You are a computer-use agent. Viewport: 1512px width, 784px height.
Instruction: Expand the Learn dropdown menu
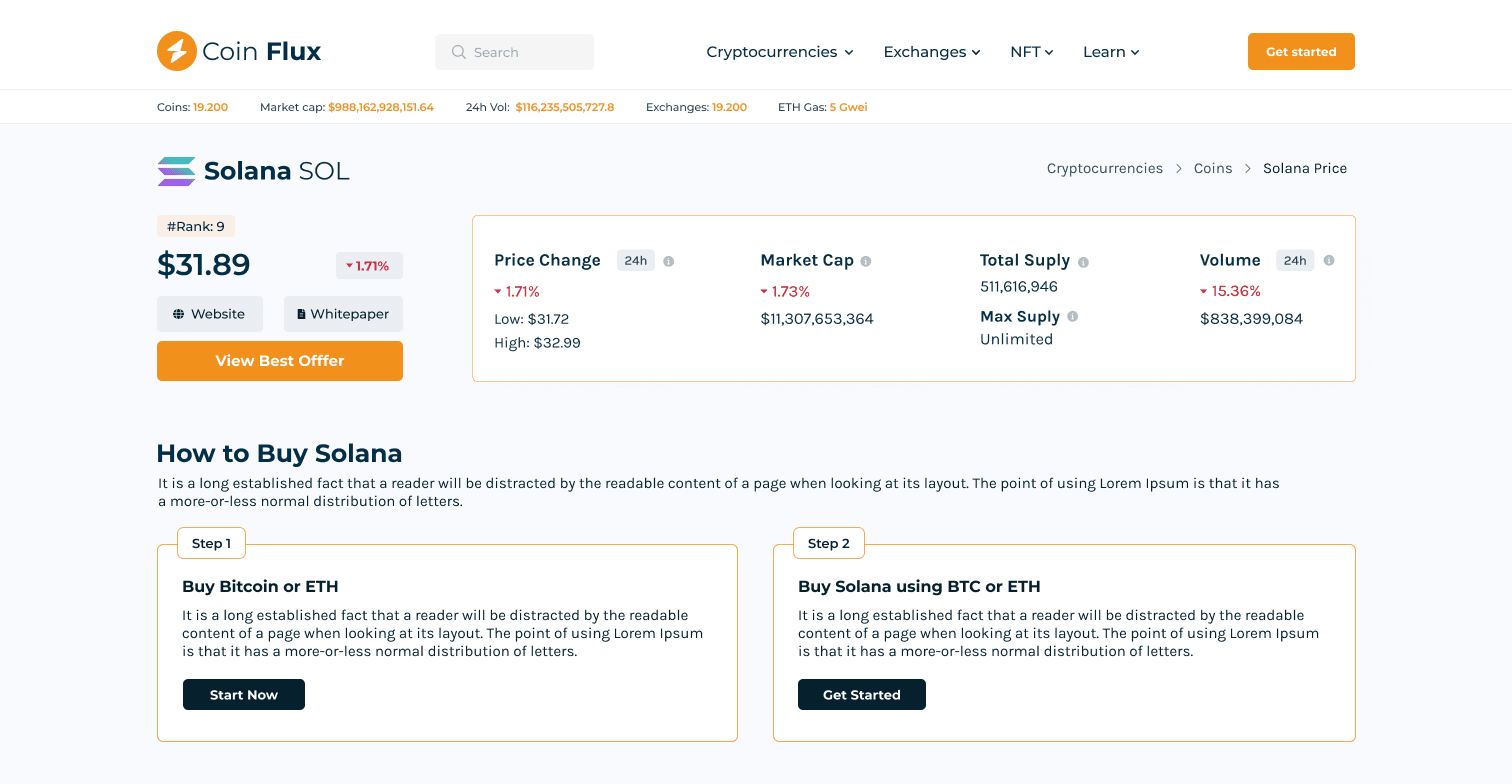pyautogui.click(x=1111, y=52)
